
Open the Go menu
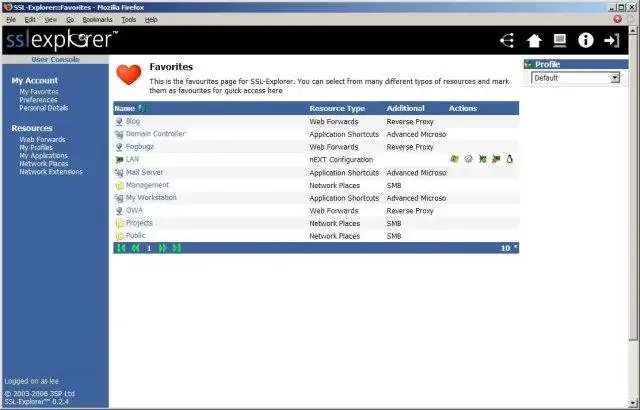(70, 20)
